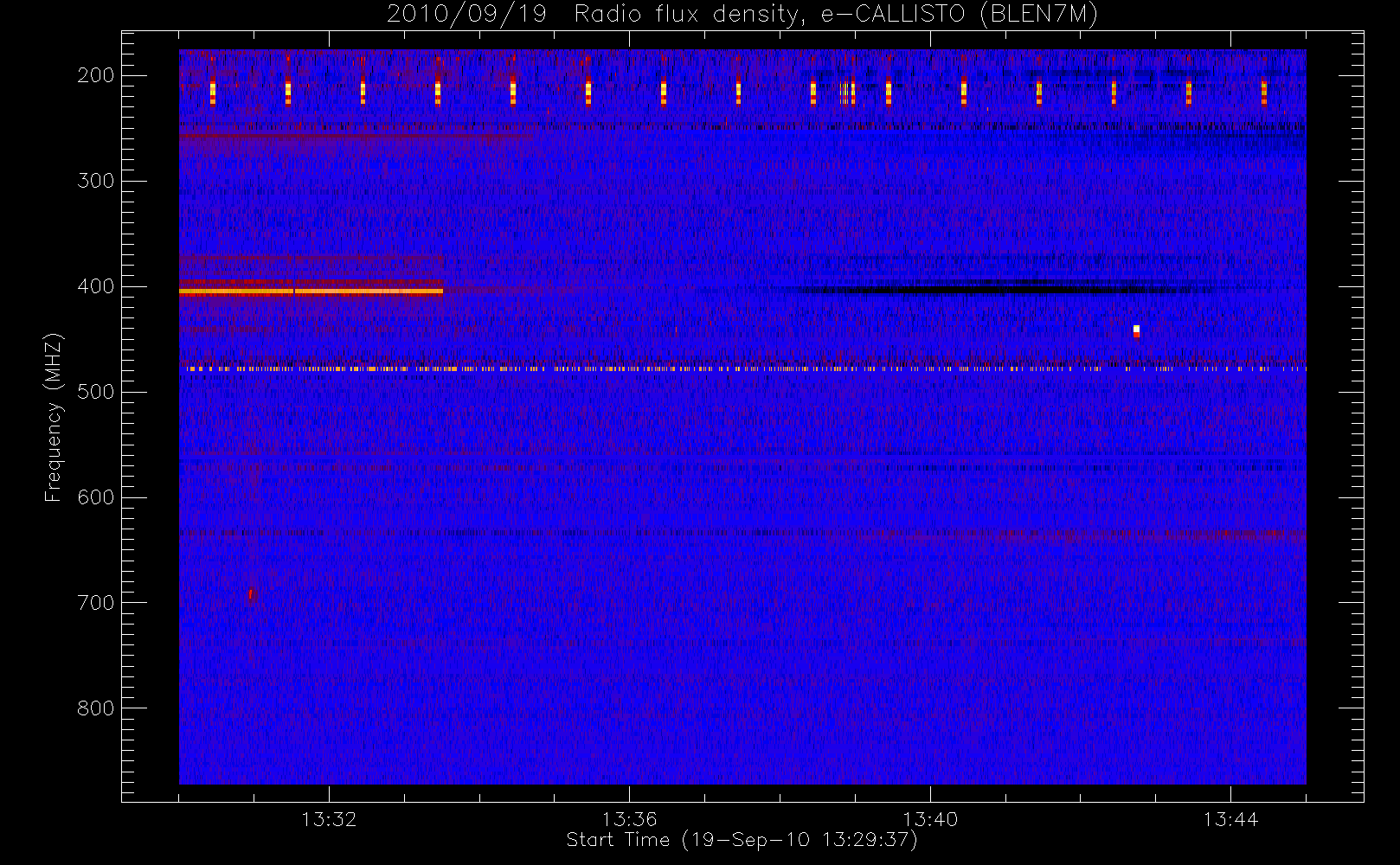The width and height of the screenshot is (1400, 865).
Task: Click the small red spot near 690 MHz
Action: pos(251,594)
